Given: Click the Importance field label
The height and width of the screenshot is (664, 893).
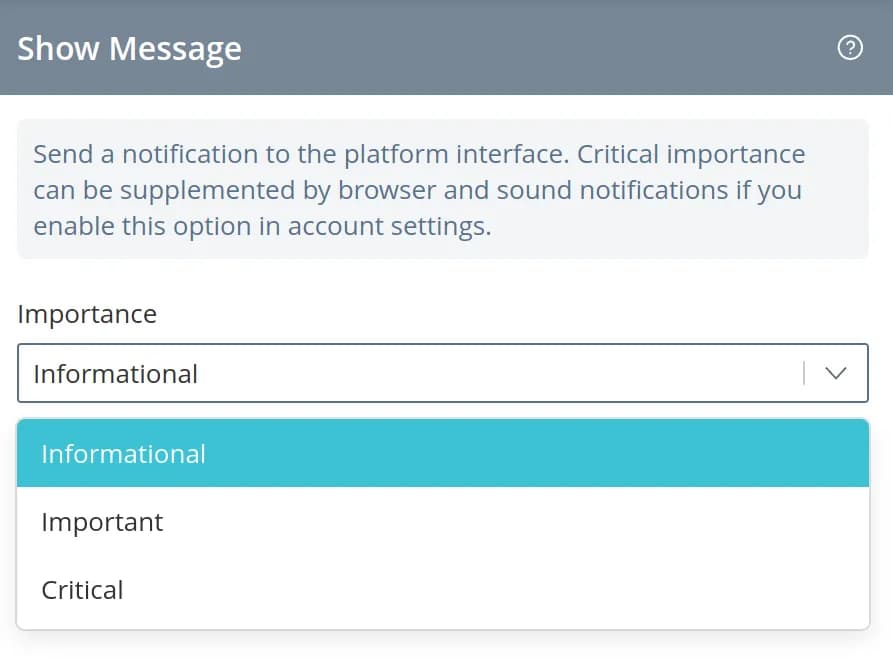Looking at the screenshot, I should 87,314.
